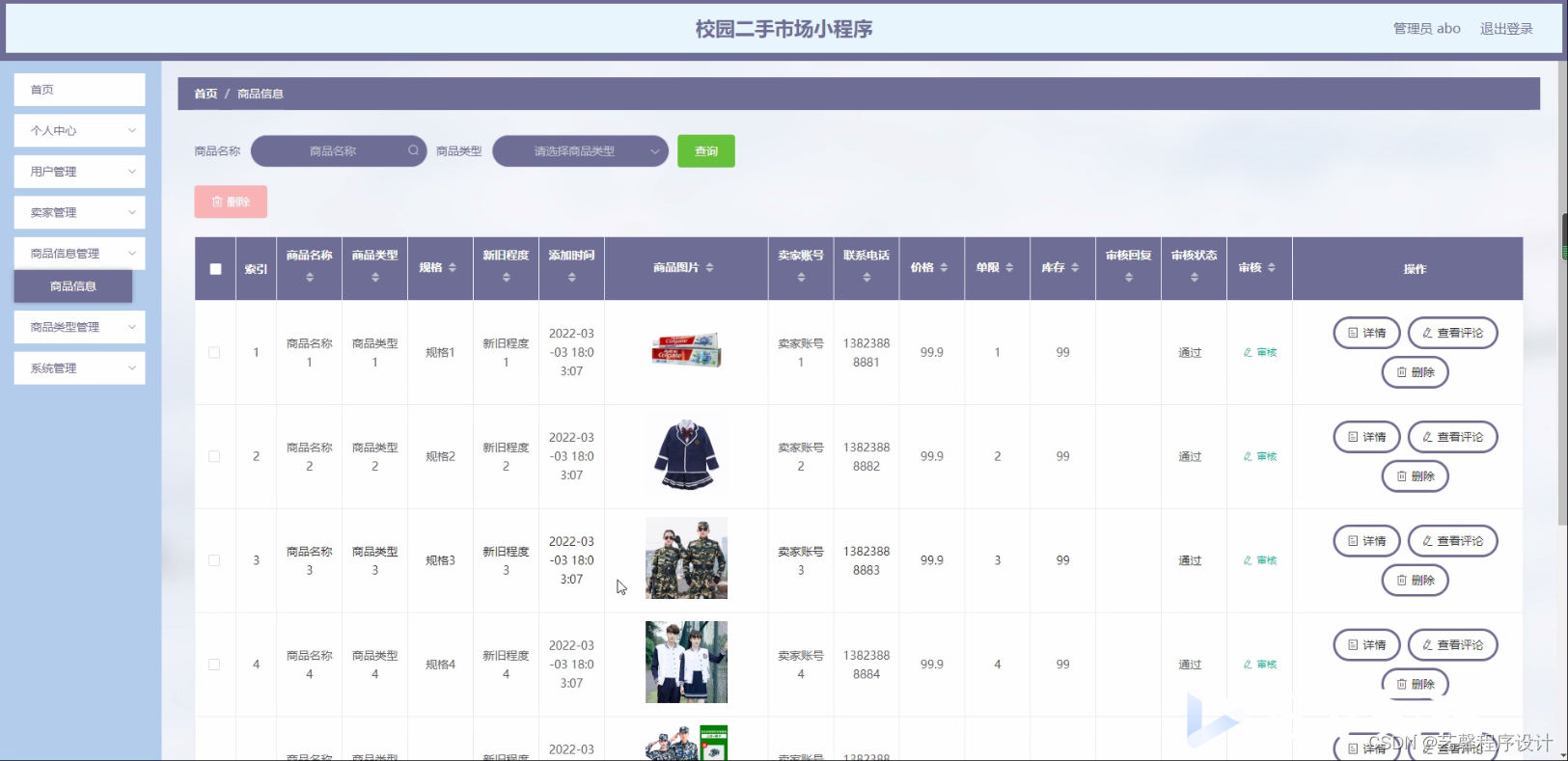Click the vertical page scrollbar
This screenshot has height=761, width=1568.
1563,294
